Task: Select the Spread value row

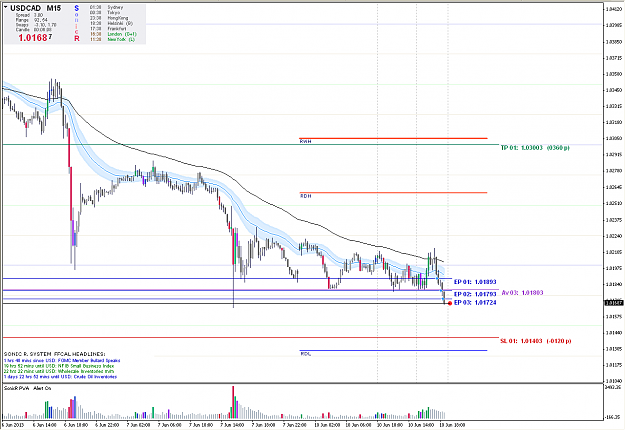Action: (x=29, y=15)
